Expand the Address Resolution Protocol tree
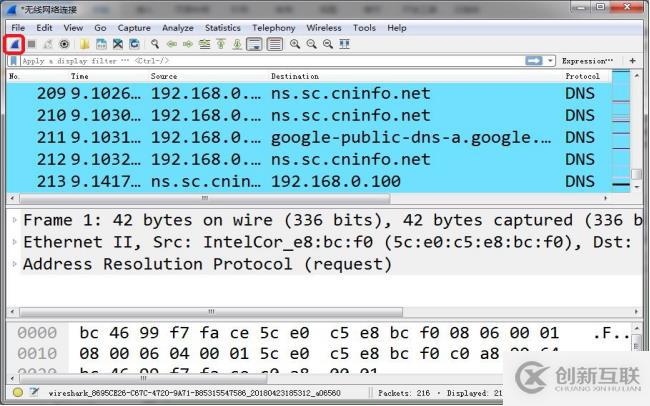Viewport: 650px width, 406px height. (15, 264)
